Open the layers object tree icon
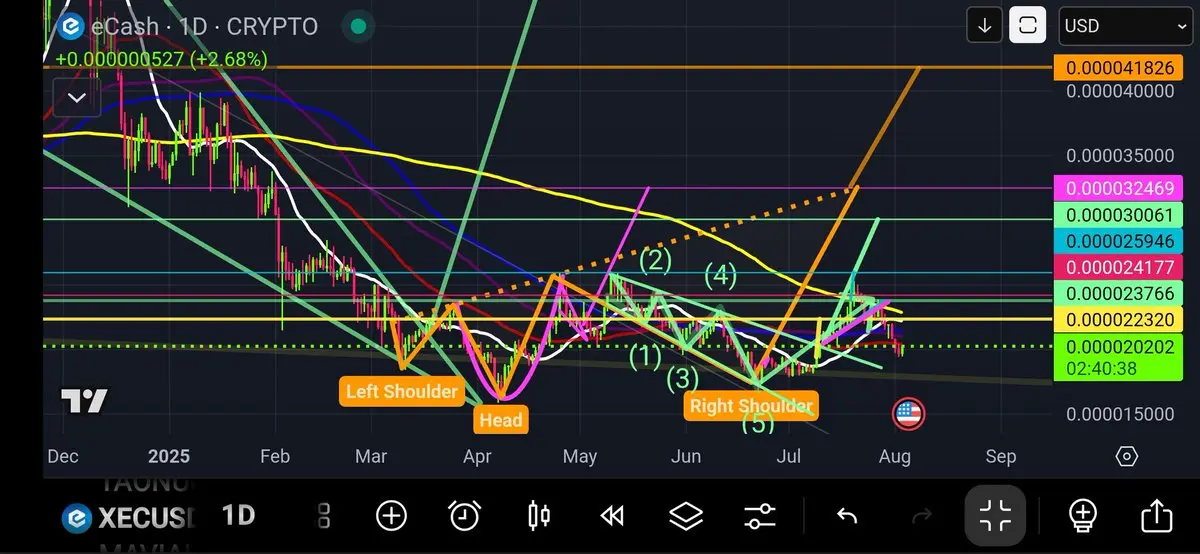1200x554 pixels. pyautogui.click(x=686, y=516)
